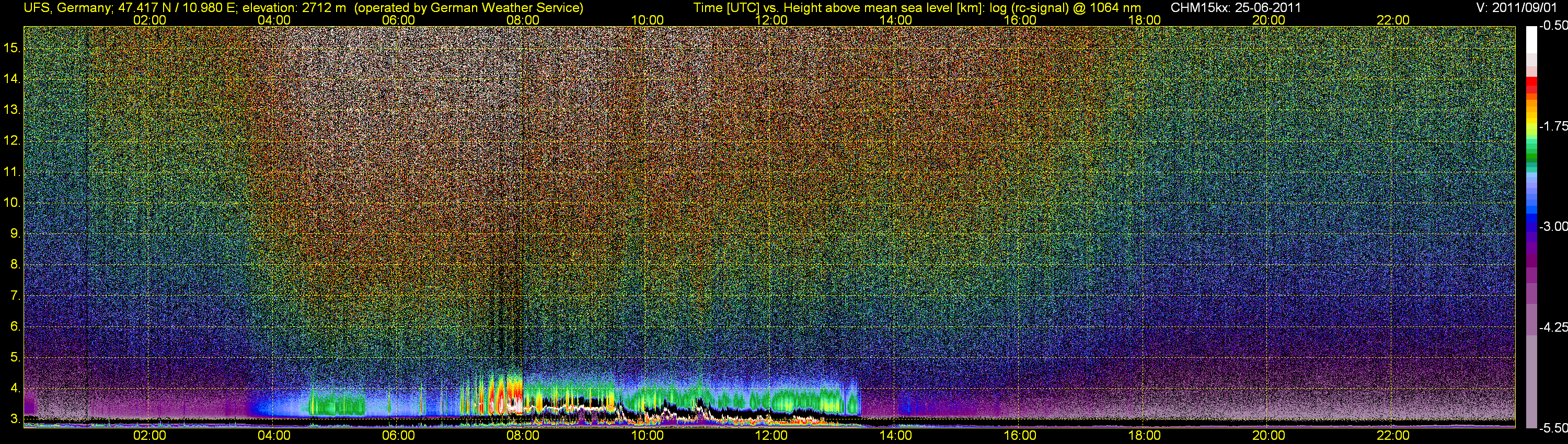Viewport: 1568px width, 444px height.
Task: Click the 08:00 label on the bottom time axis
Action: [522, 436]
